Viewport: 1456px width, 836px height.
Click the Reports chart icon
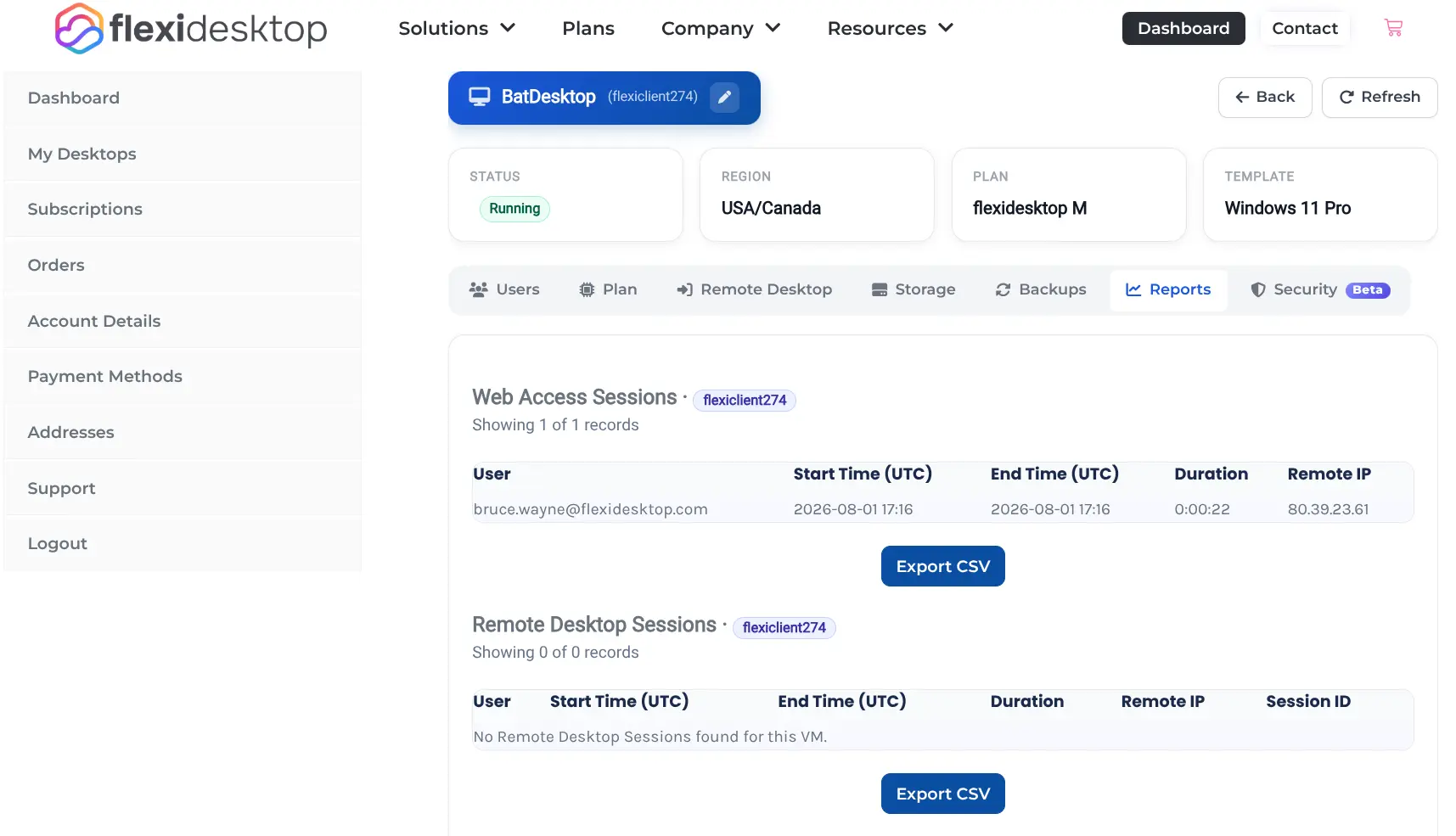pyautogui.click(x=1133, y=289)
